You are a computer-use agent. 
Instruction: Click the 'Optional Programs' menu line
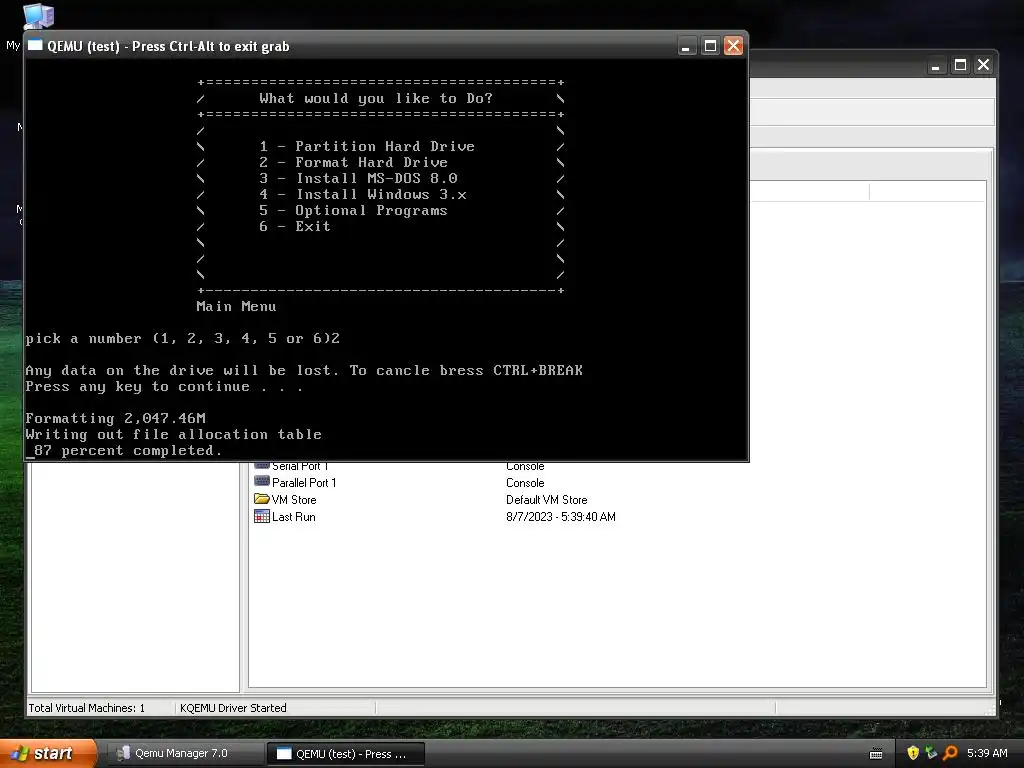[x=353, y=210]
